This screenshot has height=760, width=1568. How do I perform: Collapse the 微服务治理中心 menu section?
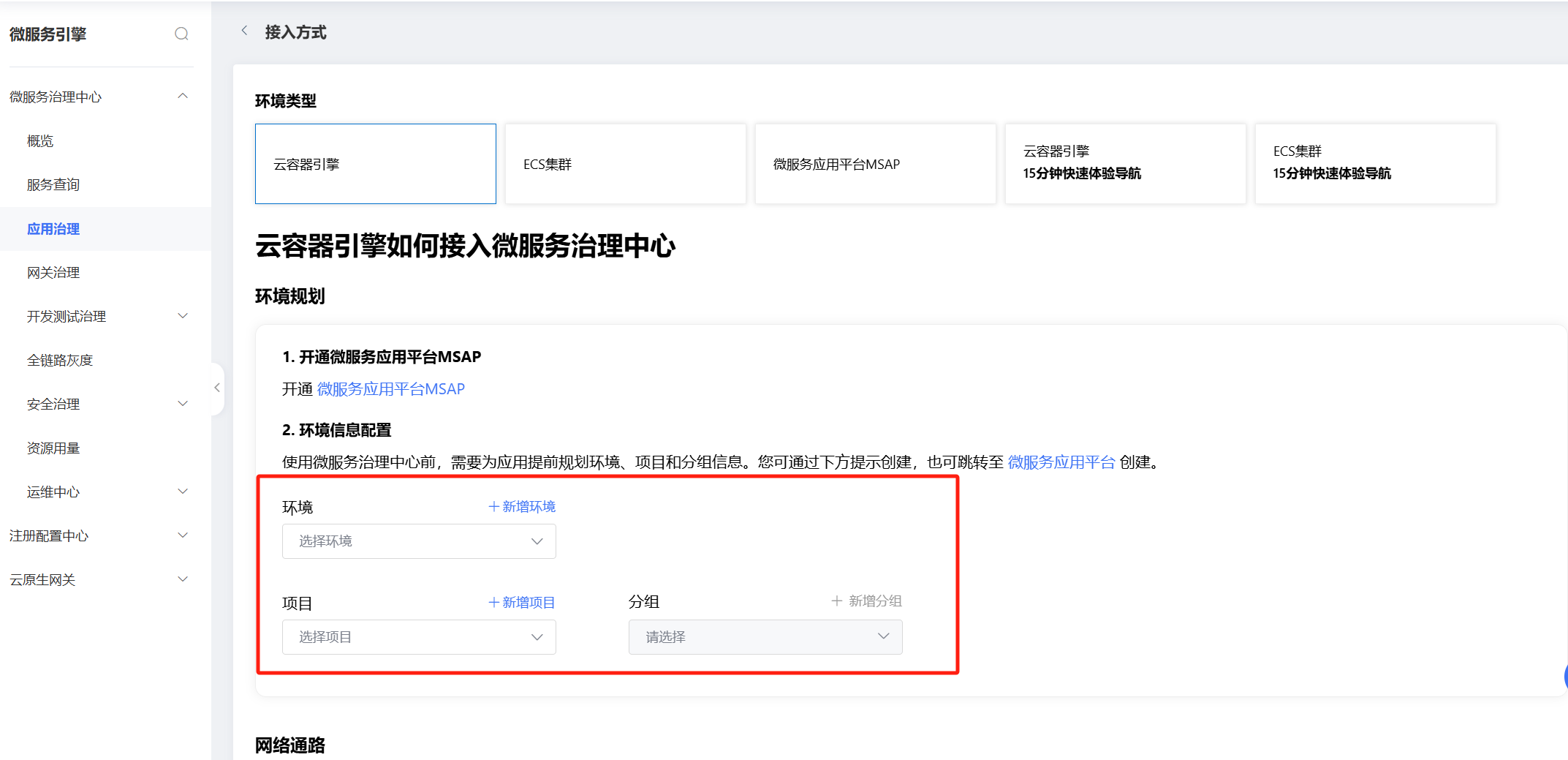(x=183, y=97)
